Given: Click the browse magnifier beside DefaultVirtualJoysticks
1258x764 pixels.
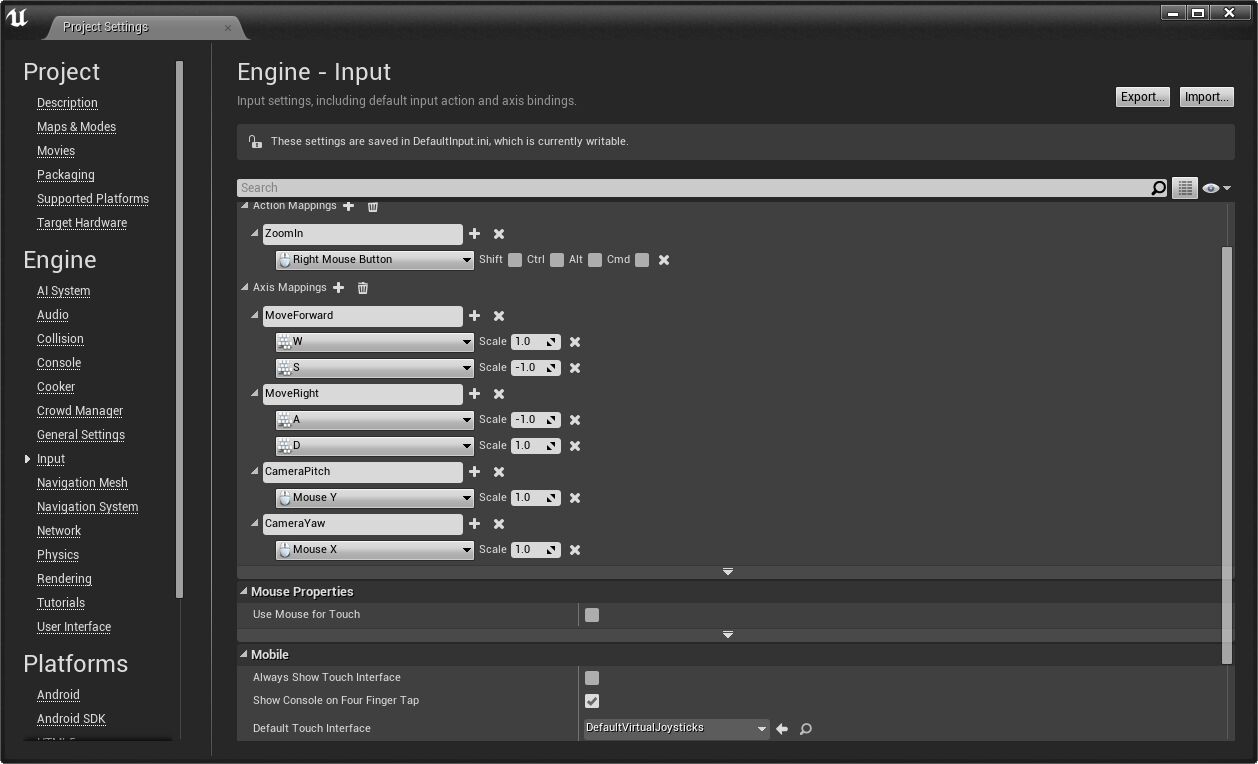Looking at the screenshot, I should point(805,728).
